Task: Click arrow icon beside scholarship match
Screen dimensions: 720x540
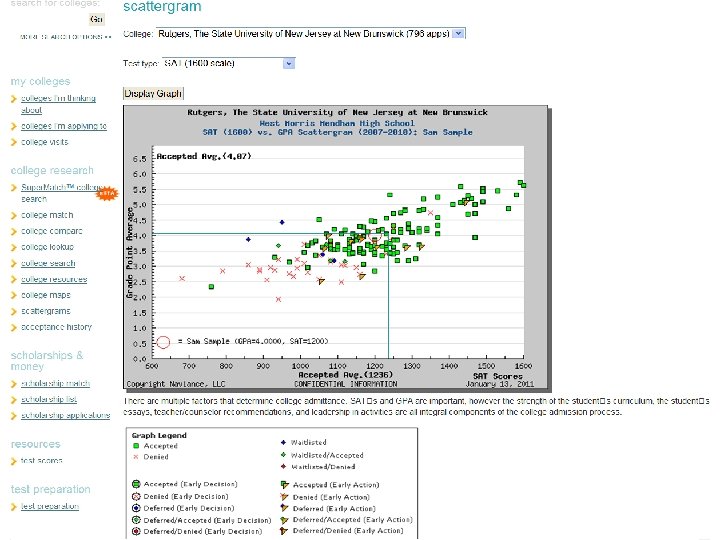Action: coord(14,384)
